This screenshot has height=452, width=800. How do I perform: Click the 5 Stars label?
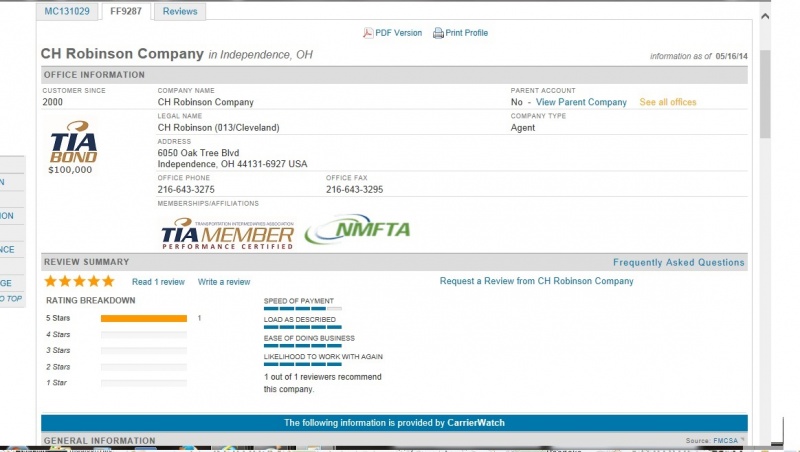click(x=58, y=318)
